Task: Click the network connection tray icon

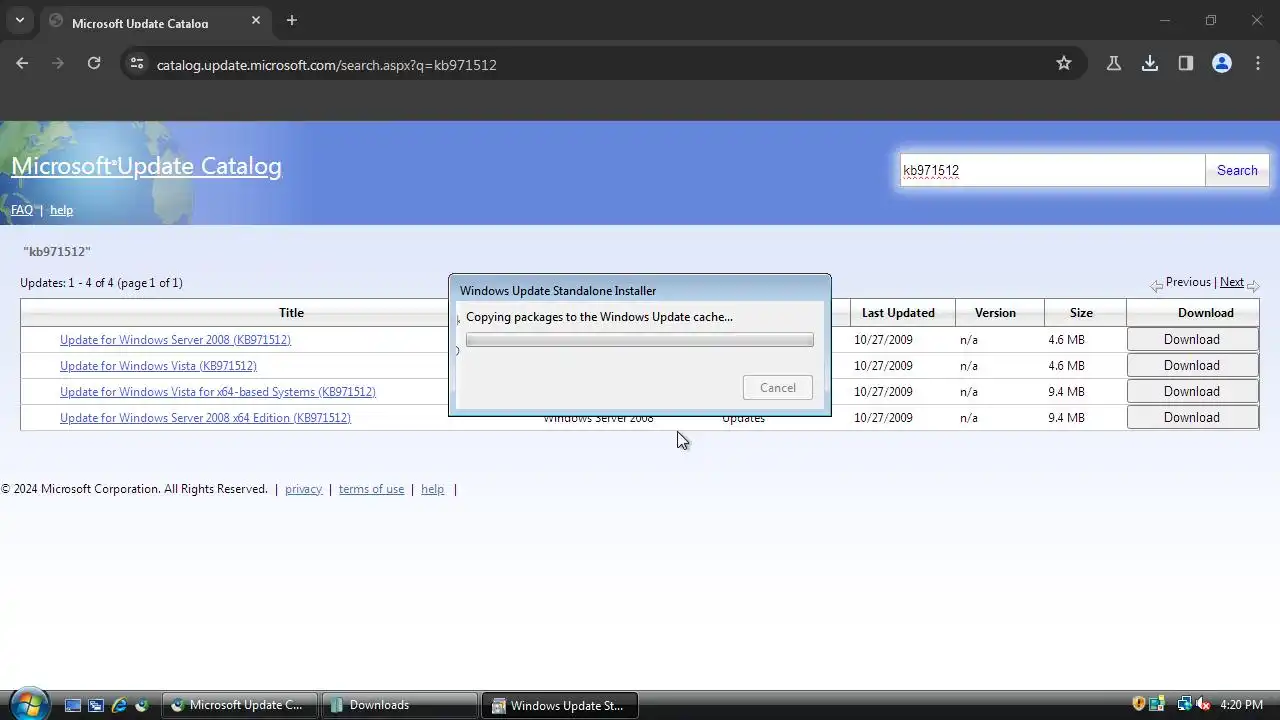Action: (x=1184, y=705)
